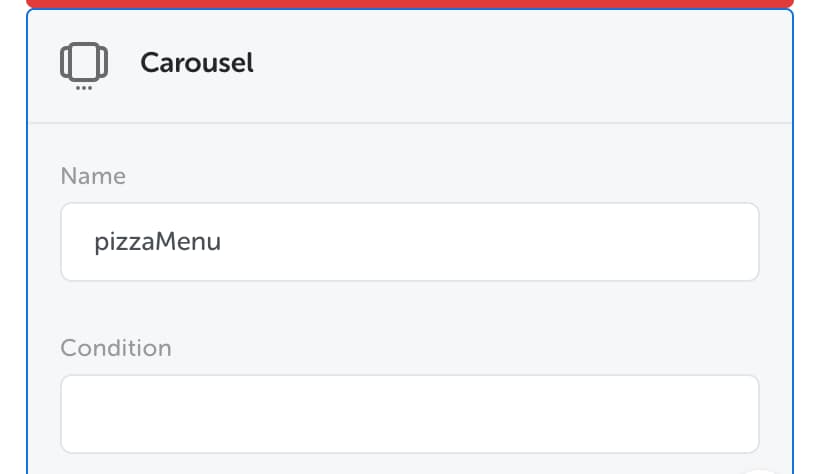Click the Name field label
Screen dimensions: 826x474
coord(93,176)
